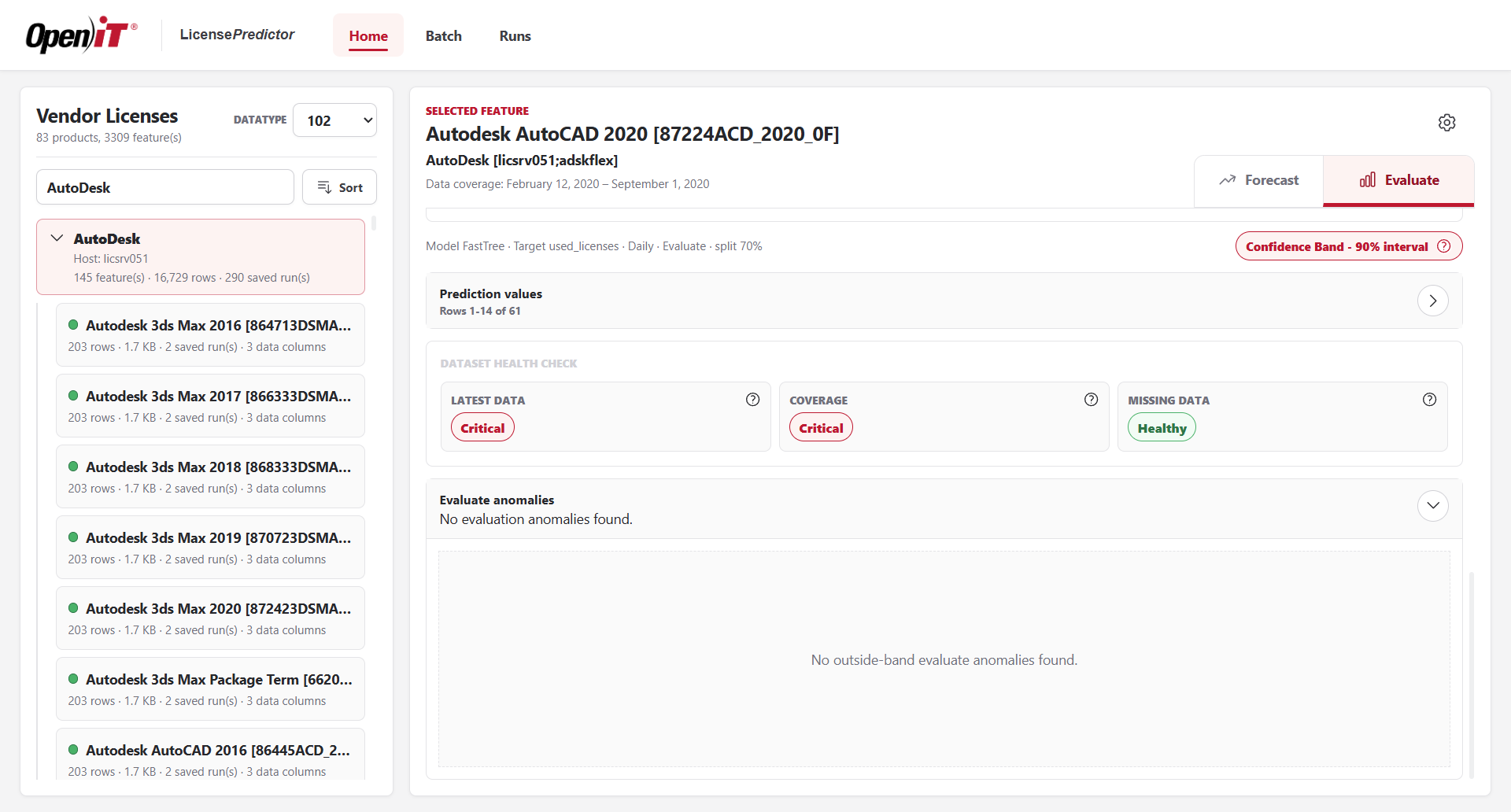Viewport: 1511px width, 812px height.
Task: Collapse the AutoDesk vendor group
Action: (x=57, y=238)
